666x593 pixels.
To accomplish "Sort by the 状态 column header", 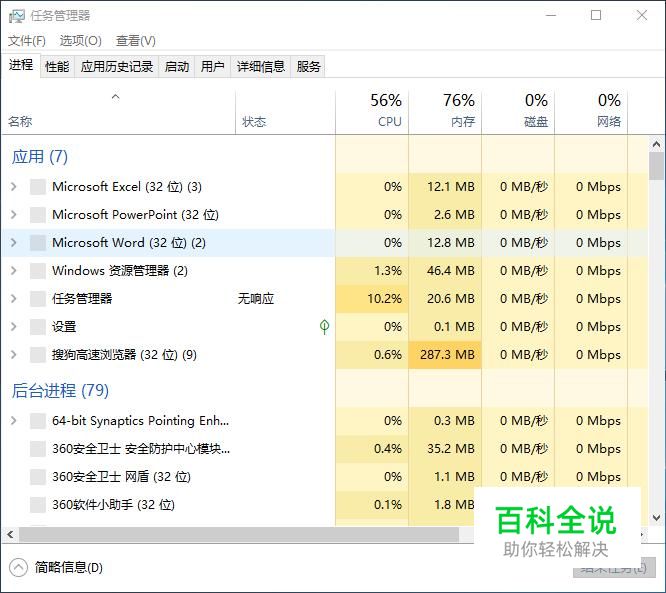I will point(285,112).
